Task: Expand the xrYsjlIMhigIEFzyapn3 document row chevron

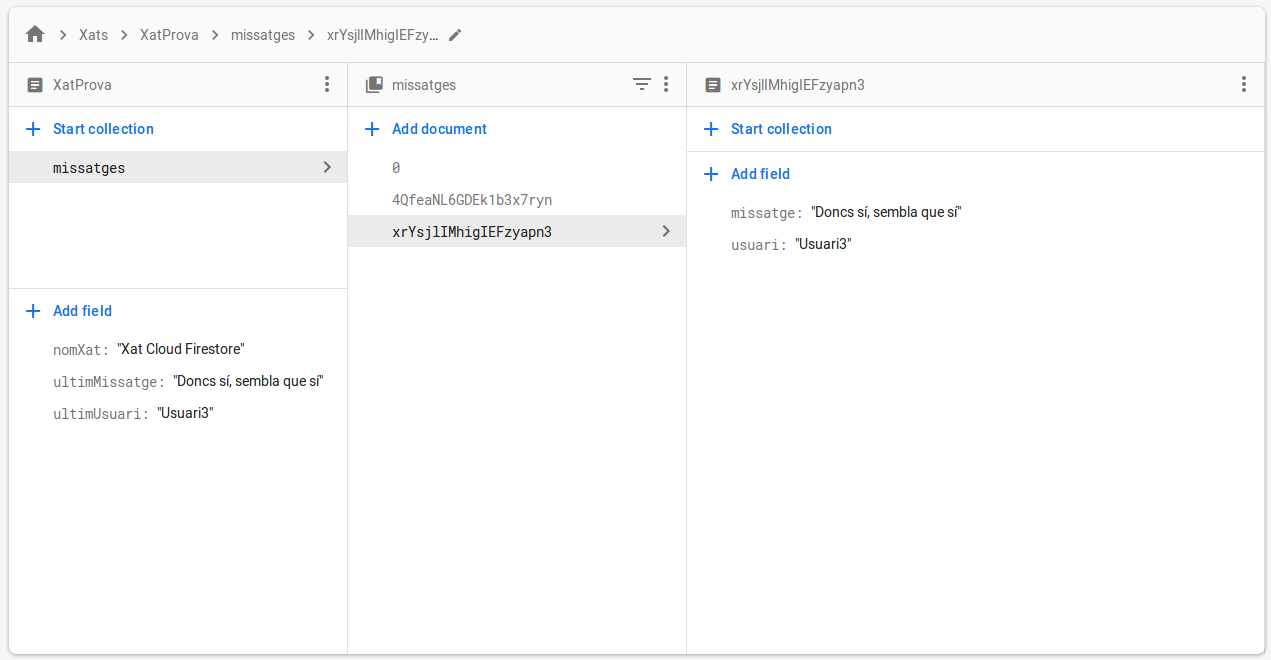Action: [666, 232]
